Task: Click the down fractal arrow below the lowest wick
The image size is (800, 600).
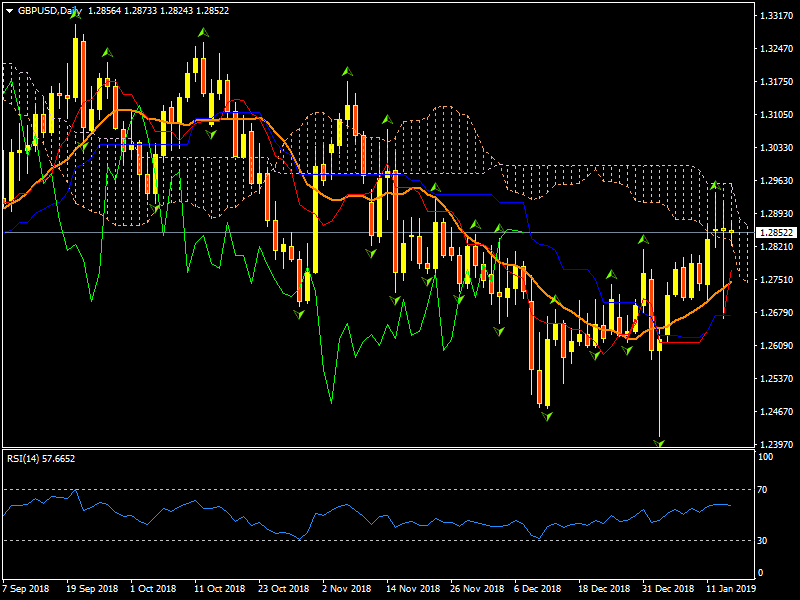Action: coord(660,441)
